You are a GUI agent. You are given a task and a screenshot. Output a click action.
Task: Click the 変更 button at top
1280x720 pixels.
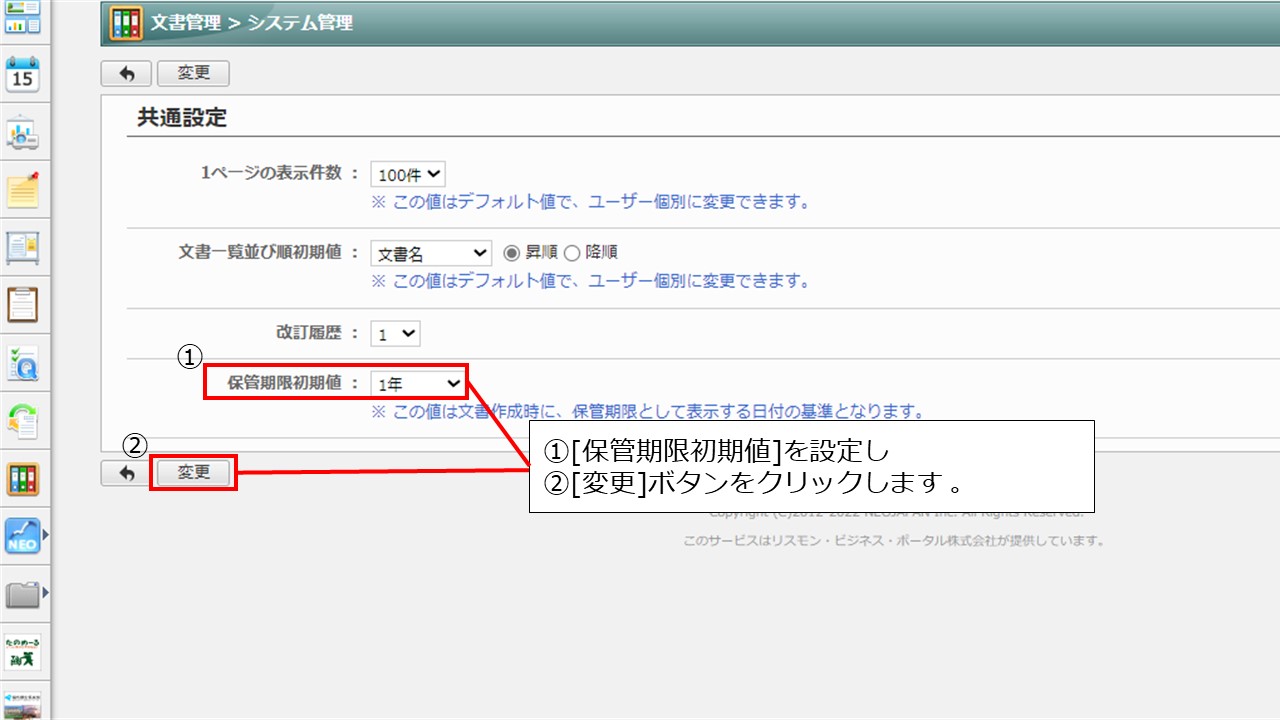click(193, 73)
